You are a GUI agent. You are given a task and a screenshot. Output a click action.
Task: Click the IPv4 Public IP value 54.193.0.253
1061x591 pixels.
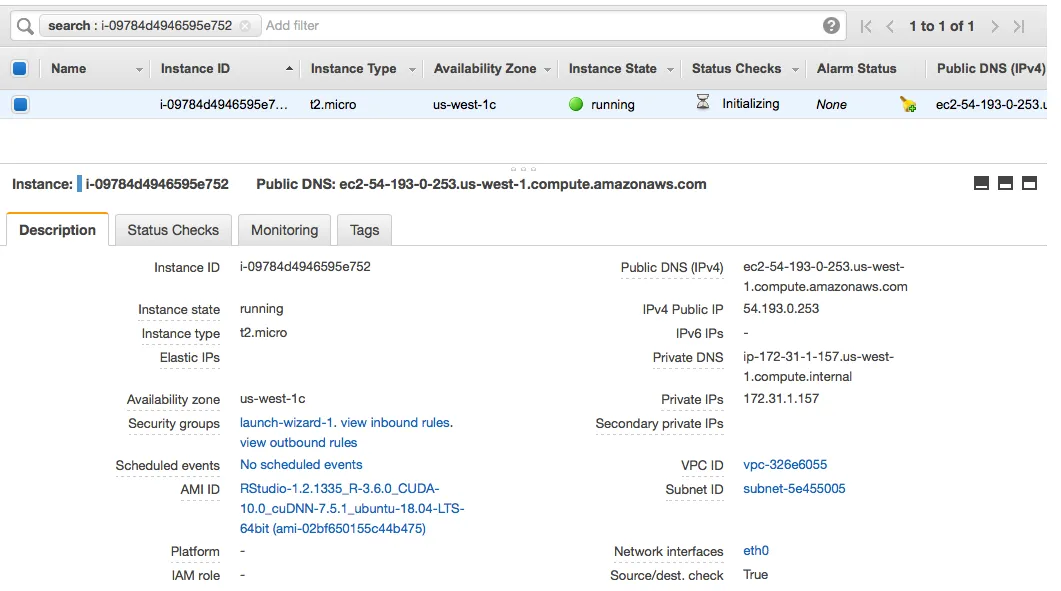pyautogui.click(x=781, y=309)
